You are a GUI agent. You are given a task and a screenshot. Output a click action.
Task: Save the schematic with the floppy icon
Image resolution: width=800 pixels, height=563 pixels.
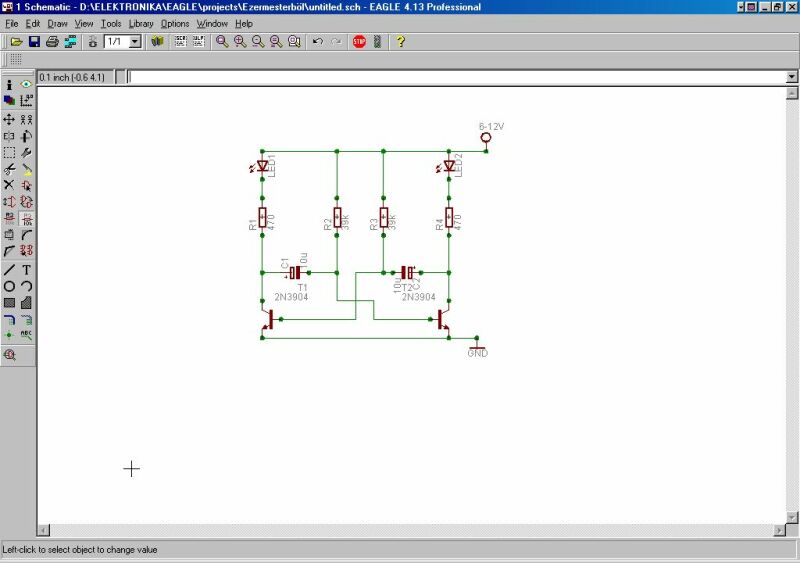point(34,42)
